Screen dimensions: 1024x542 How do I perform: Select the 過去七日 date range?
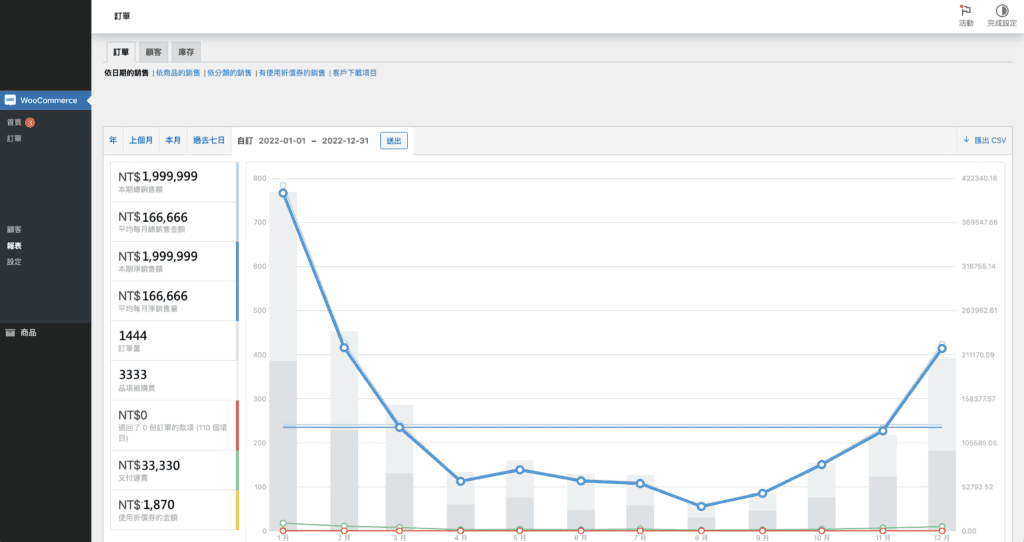(x=208, y=141)
